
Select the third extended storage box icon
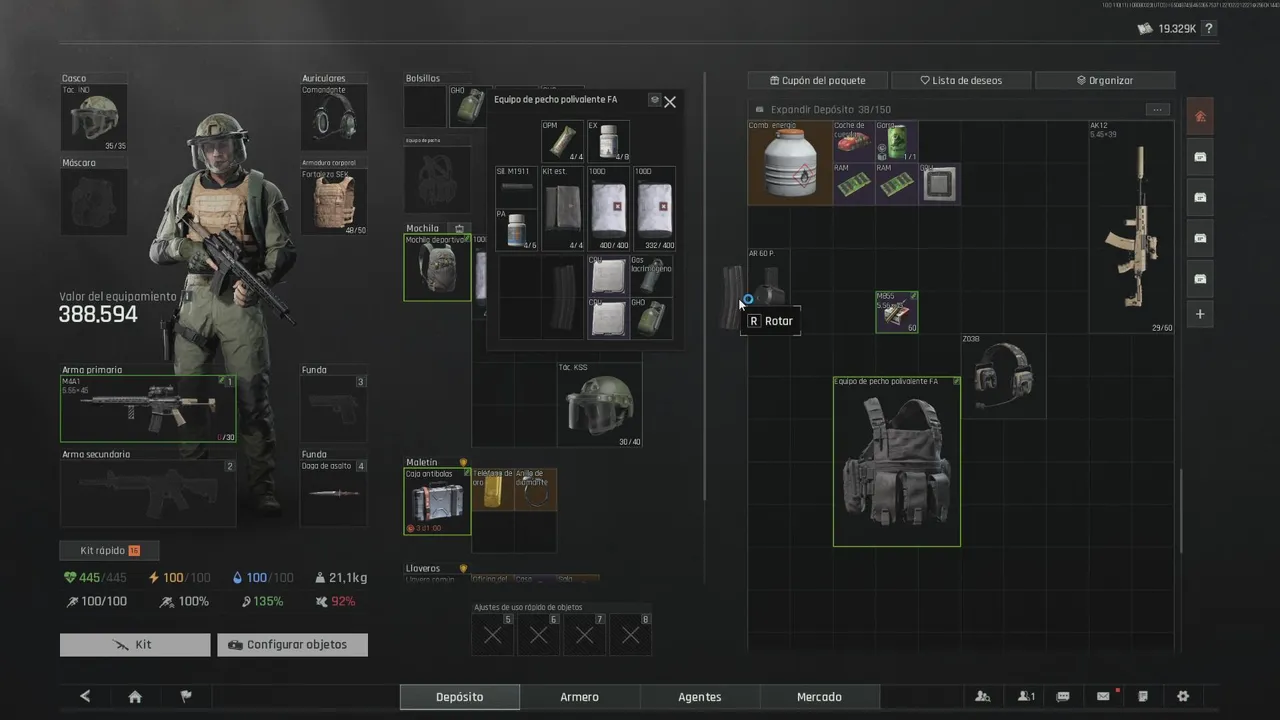coord(1200,238)
